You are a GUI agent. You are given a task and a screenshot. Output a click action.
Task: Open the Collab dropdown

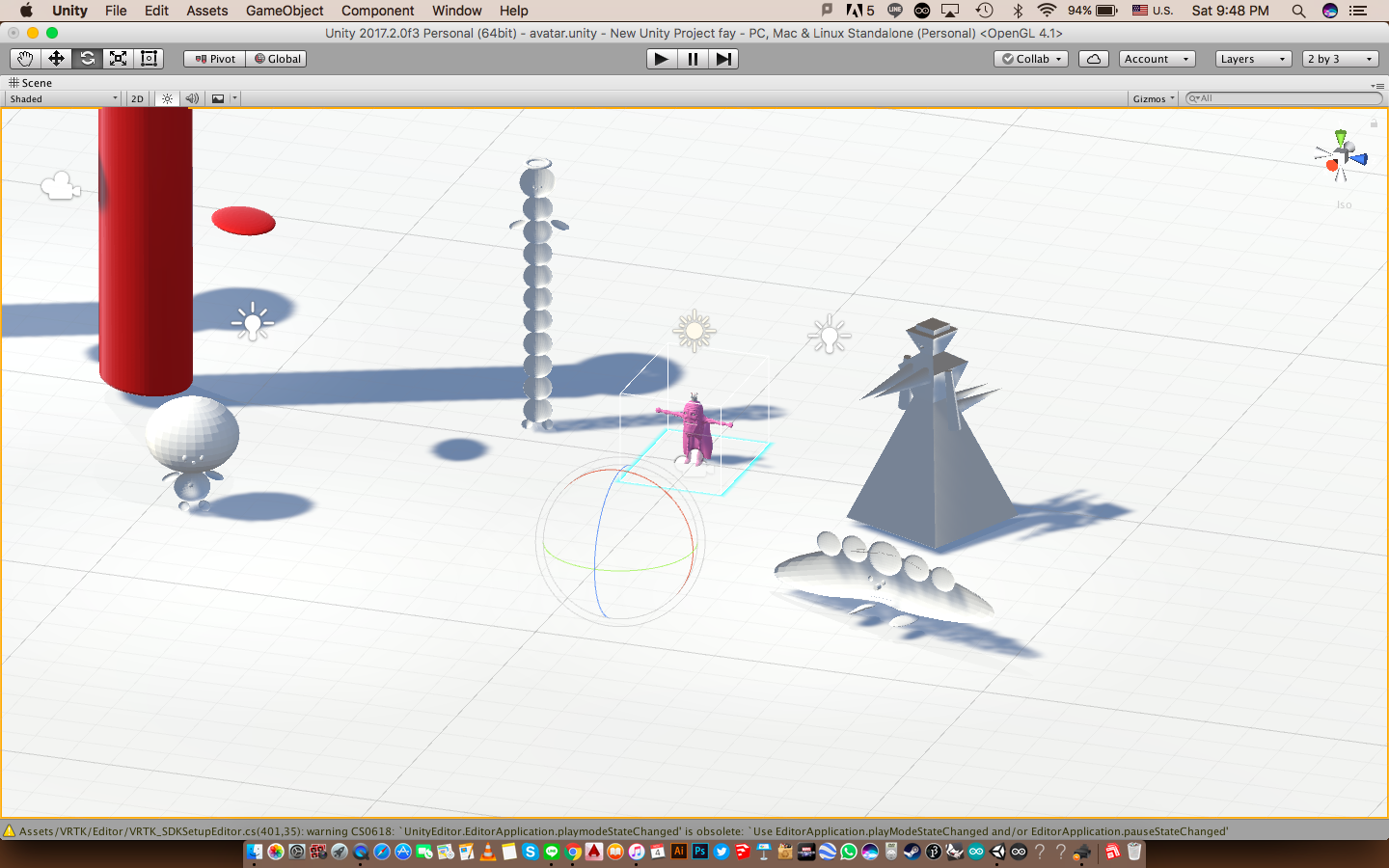pyautogui.click(x=1031, y=59)
